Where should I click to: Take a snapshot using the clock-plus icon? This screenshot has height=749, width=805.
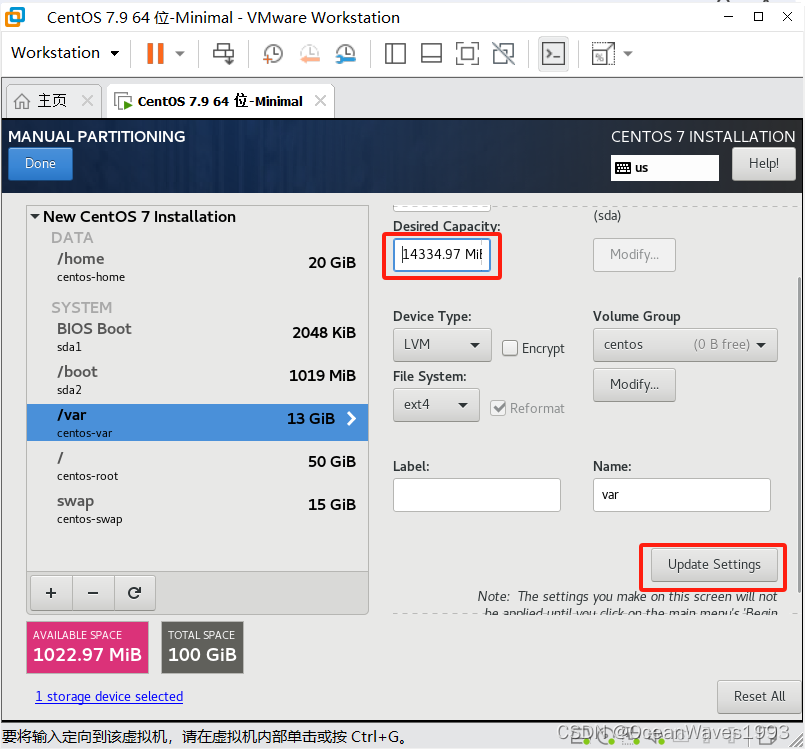point(273,53)
